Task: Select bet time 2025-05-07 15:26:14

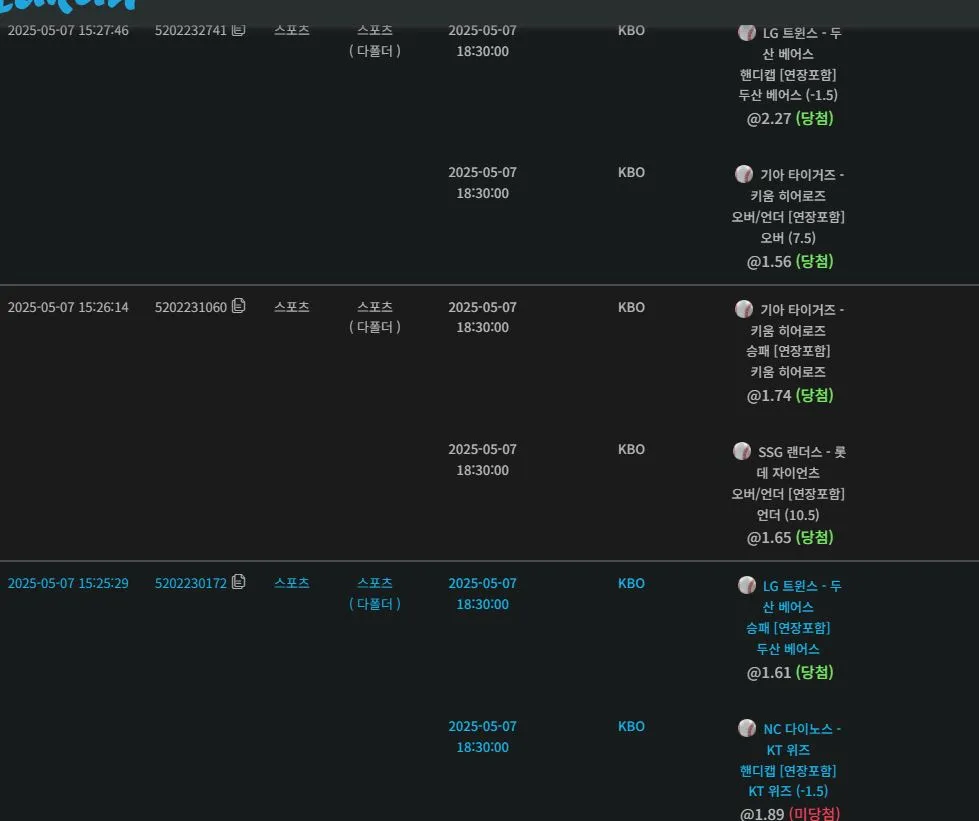Action: point(68,307)
